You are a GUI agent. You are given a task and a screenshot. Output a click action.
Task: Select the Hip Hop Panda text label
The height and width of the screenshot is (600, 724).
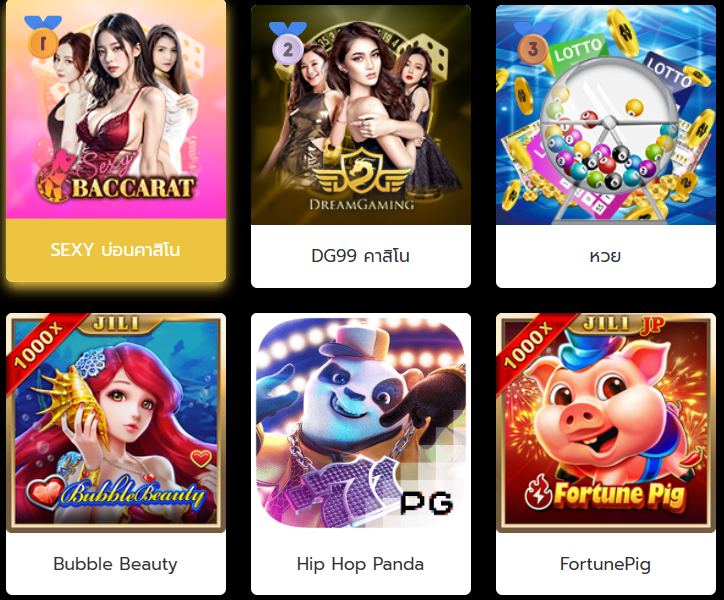[360, 564]
